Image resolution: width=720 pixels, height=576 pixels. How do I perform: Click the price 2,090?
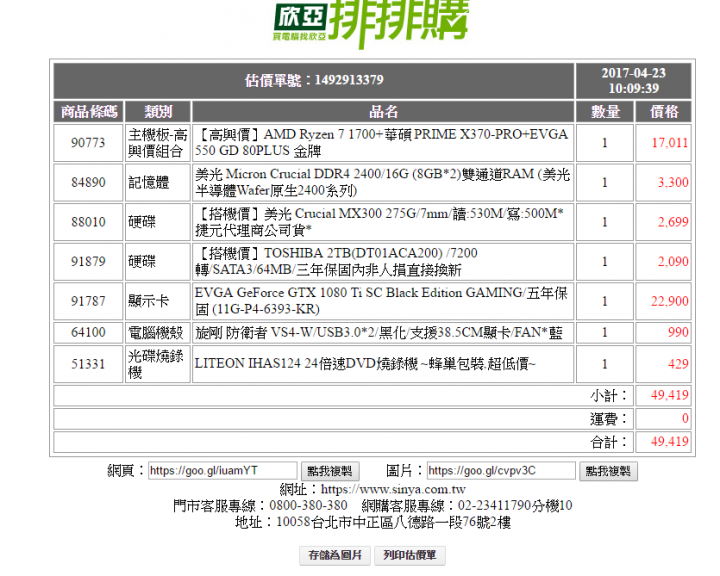tap(673, 261)
